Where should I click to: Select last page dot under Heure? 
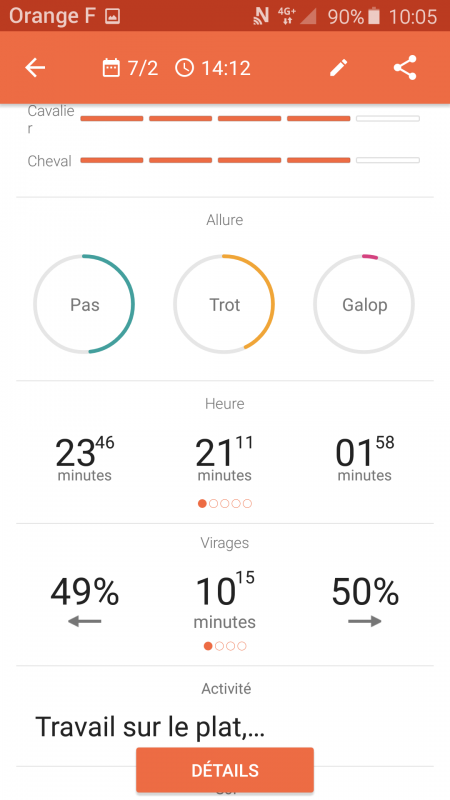pos(247,504)
